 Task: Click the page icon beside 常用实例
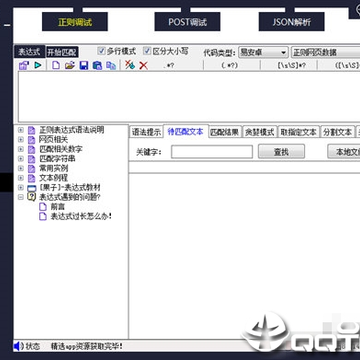click(31, 168)
